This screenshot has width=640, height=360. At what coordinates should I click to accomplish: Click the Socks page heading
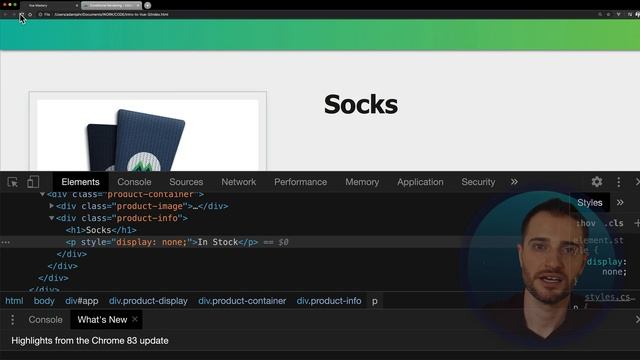click(x=361, y=104)
